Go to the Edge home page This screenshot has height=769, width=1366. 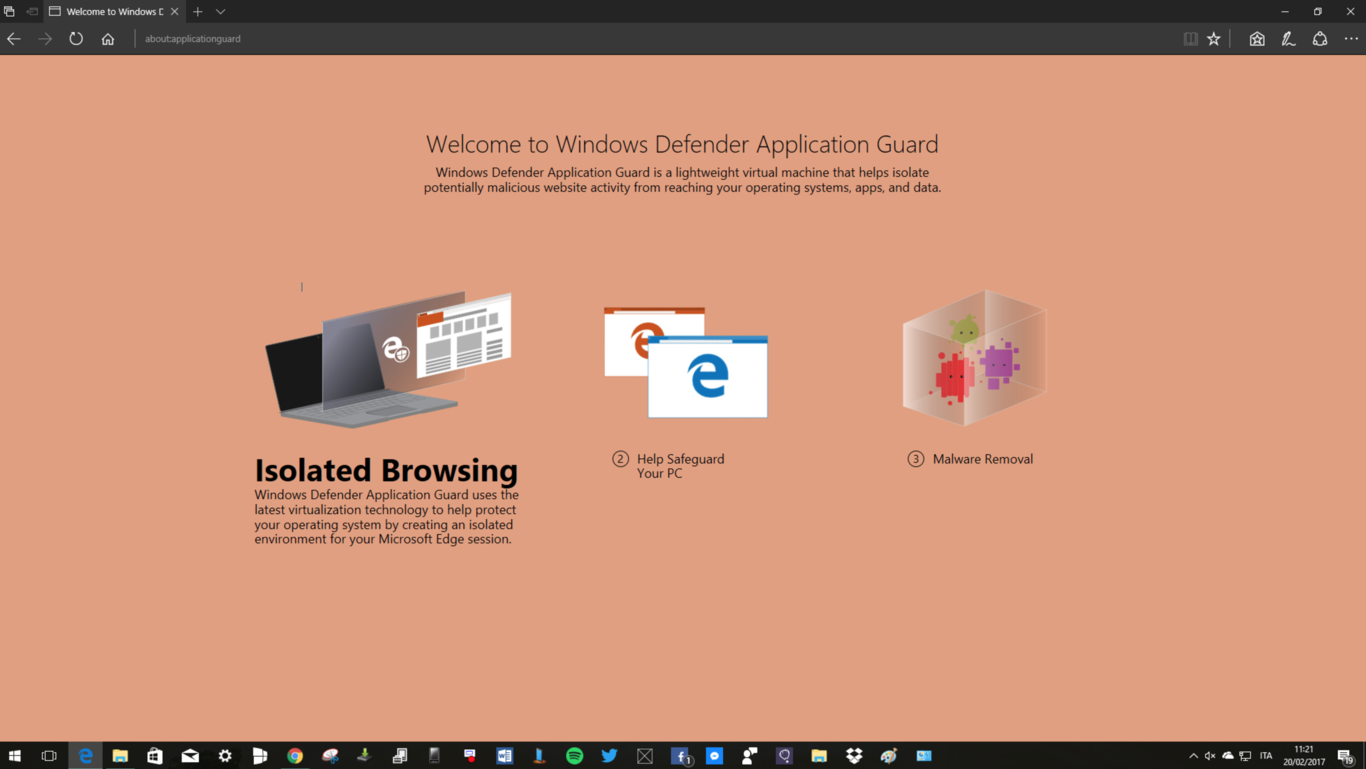click(108, 39)
